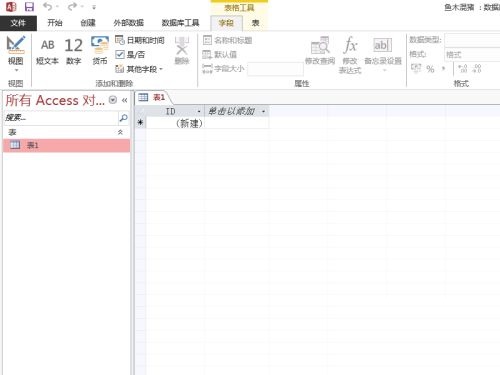The image size is (500, 375).
Task: Open navigation pane category dropdown arrow
Action: 113,100
